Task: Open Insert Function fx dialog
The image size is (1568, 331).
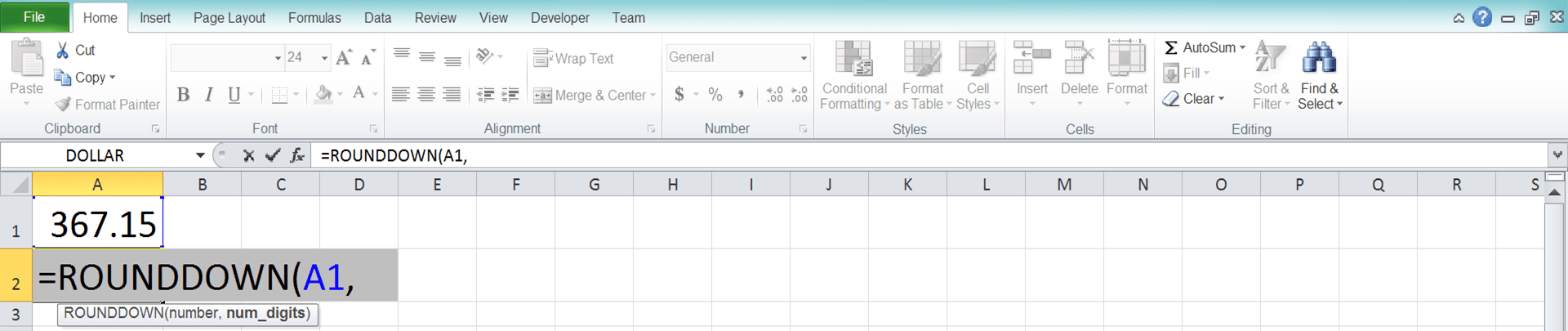Action: click(297, 155)
